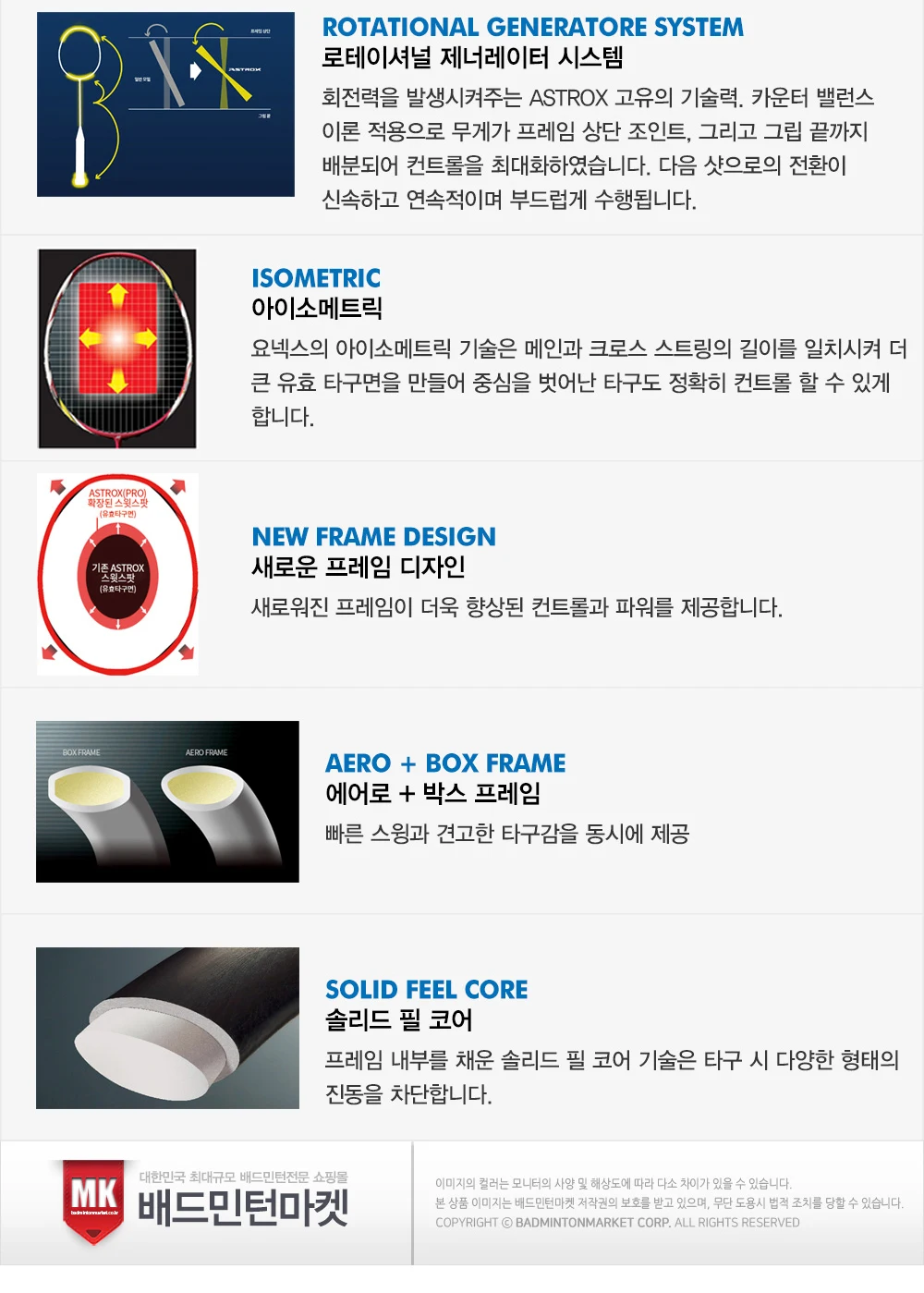Select the ISOMETRIC heading
924x1293 pixels.
[x=316, y=278]
